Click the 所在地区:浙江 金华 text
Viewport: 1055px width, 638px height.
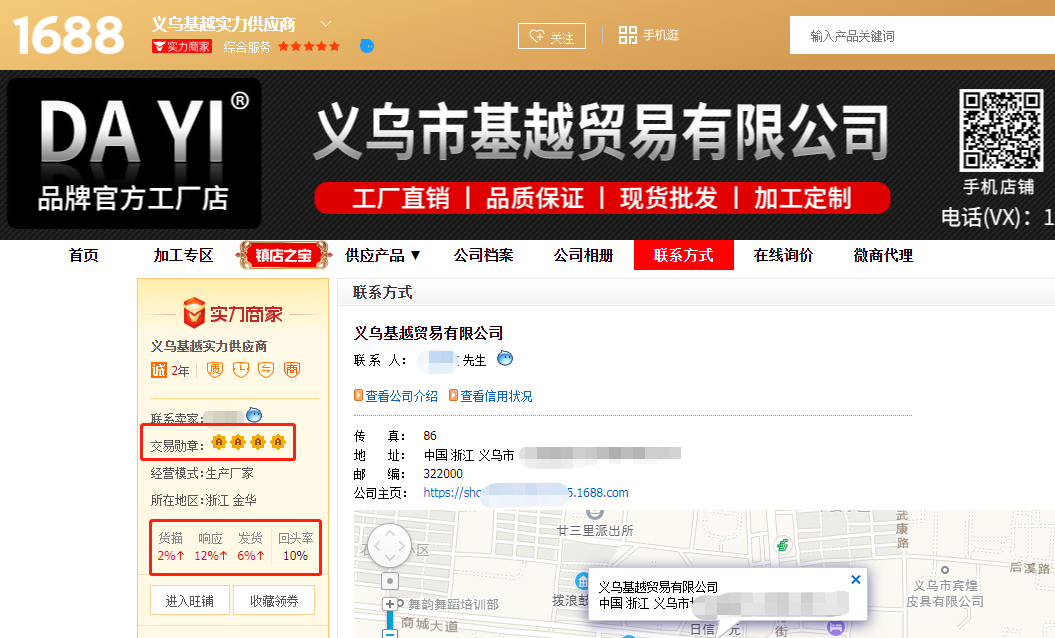(203, 500)
